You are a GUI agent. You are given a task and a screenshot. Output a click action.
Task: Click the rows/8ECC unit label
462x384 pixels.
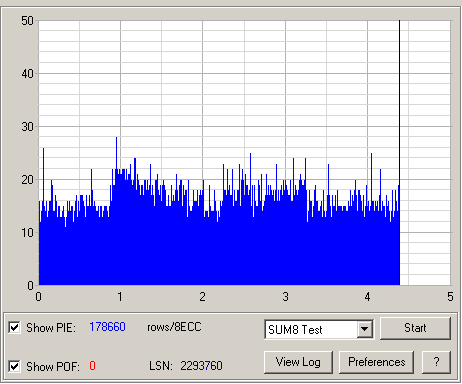(x=174, y=327)
